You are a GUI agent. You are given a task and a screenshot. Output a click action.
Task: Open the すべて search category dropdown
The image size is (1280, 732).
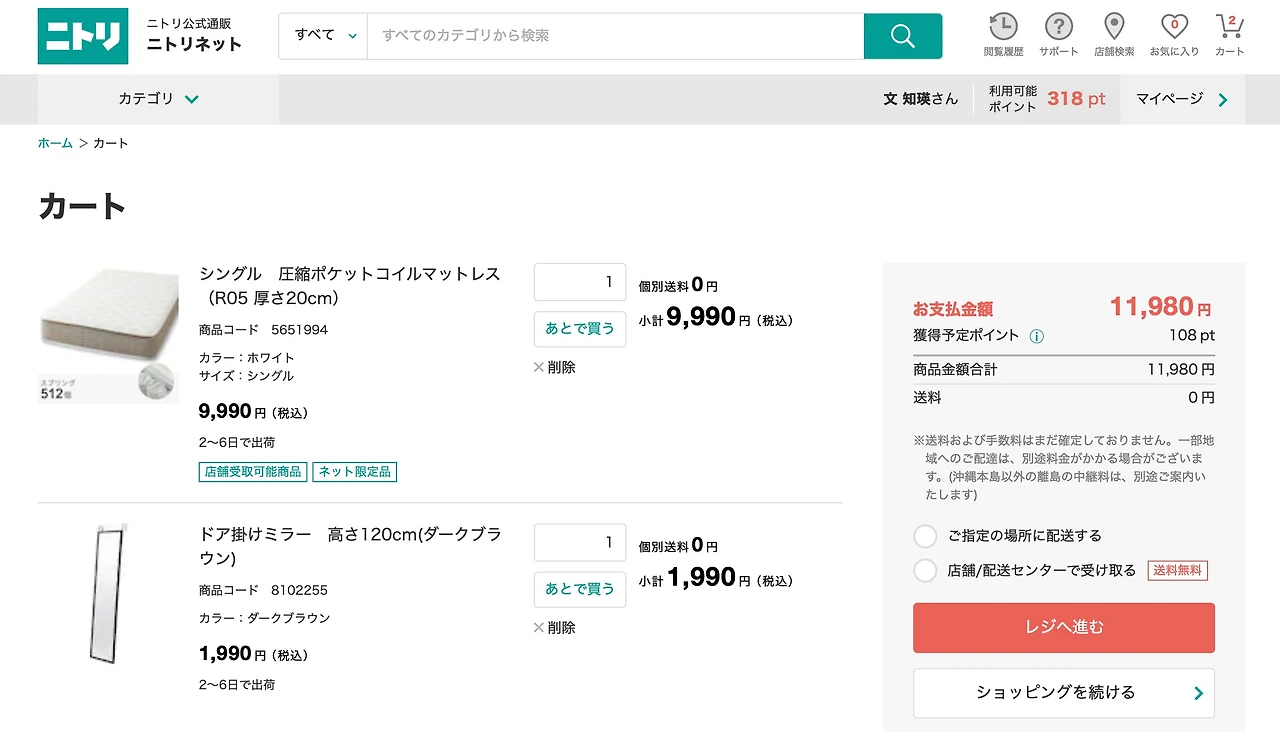point(324,36)
